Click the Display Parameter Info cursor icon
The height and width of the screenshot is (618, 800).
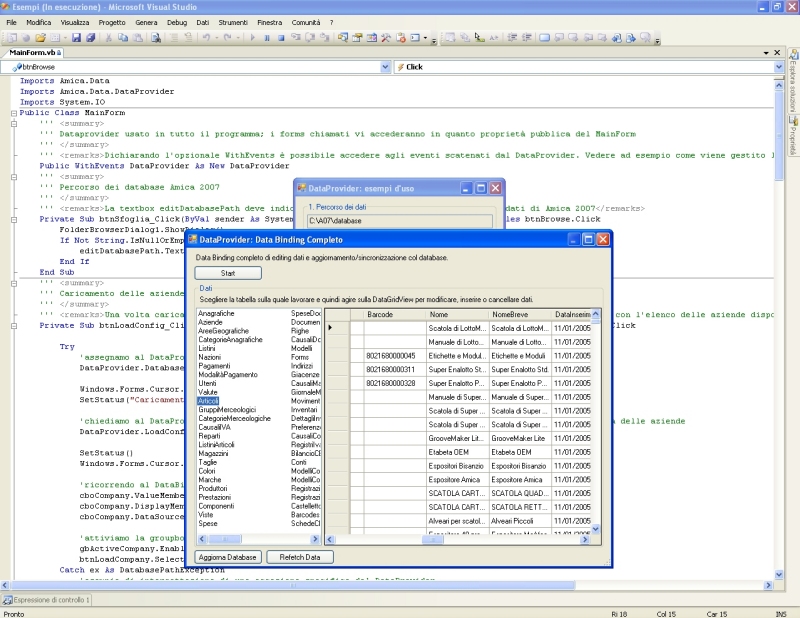[x=479, y=38]
